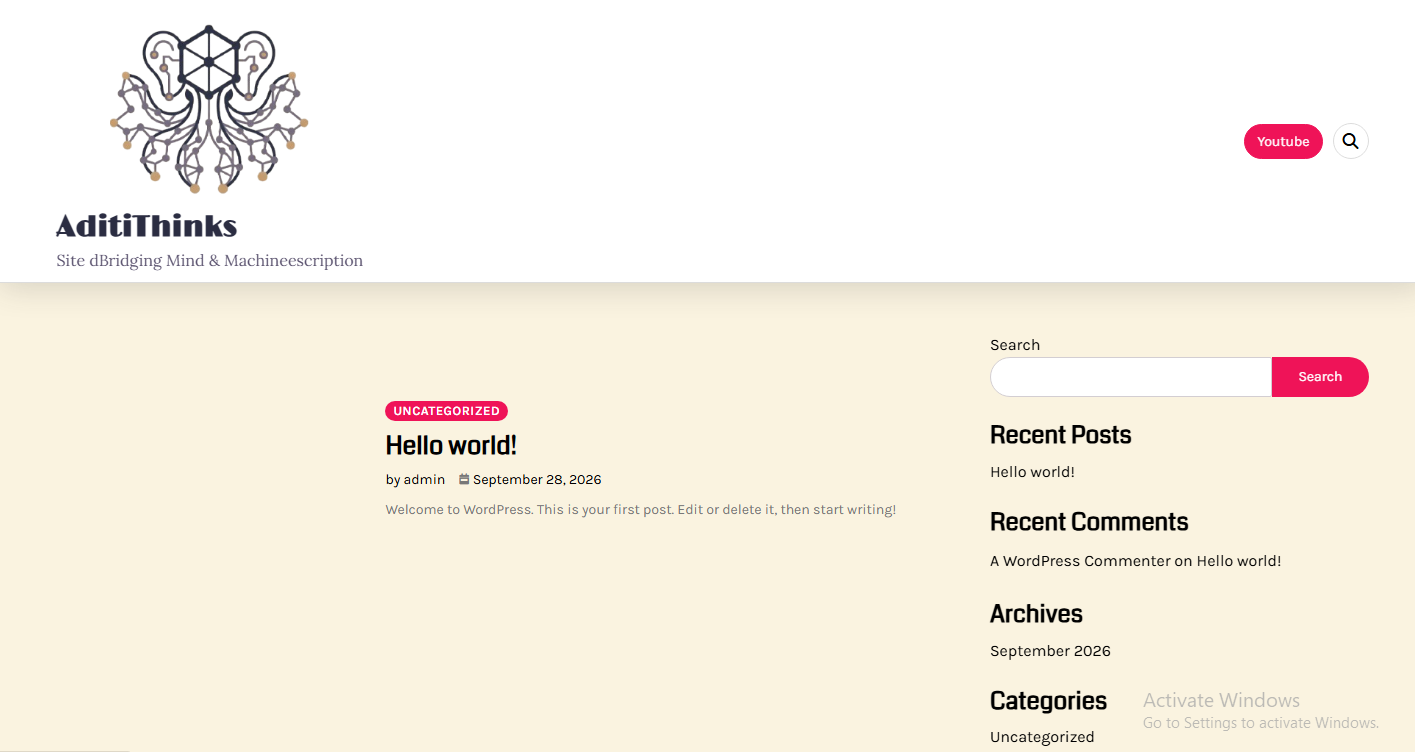1415x752 pixels.
Task: Open the AditiThinks site title link
Action: (x=147, y=226)
